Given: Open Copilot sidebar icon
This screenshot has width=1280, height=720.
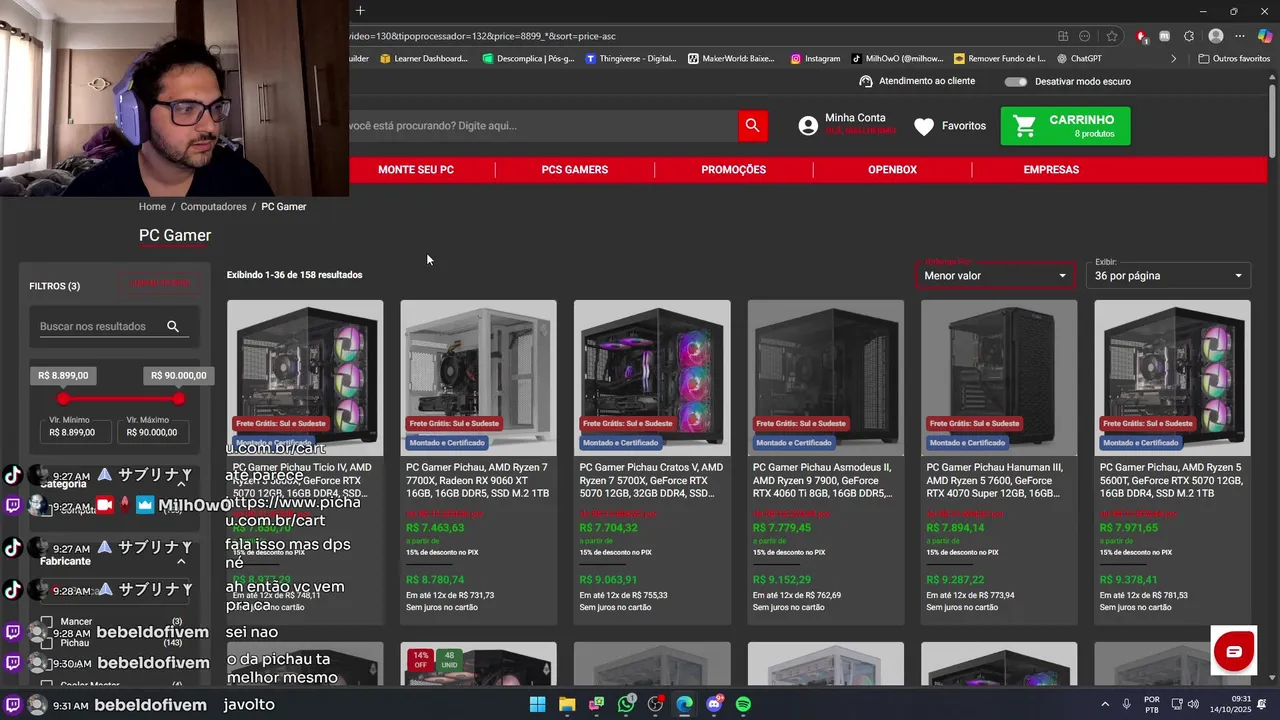Looking at the screenshot, I should click(x=1265, y=36).
